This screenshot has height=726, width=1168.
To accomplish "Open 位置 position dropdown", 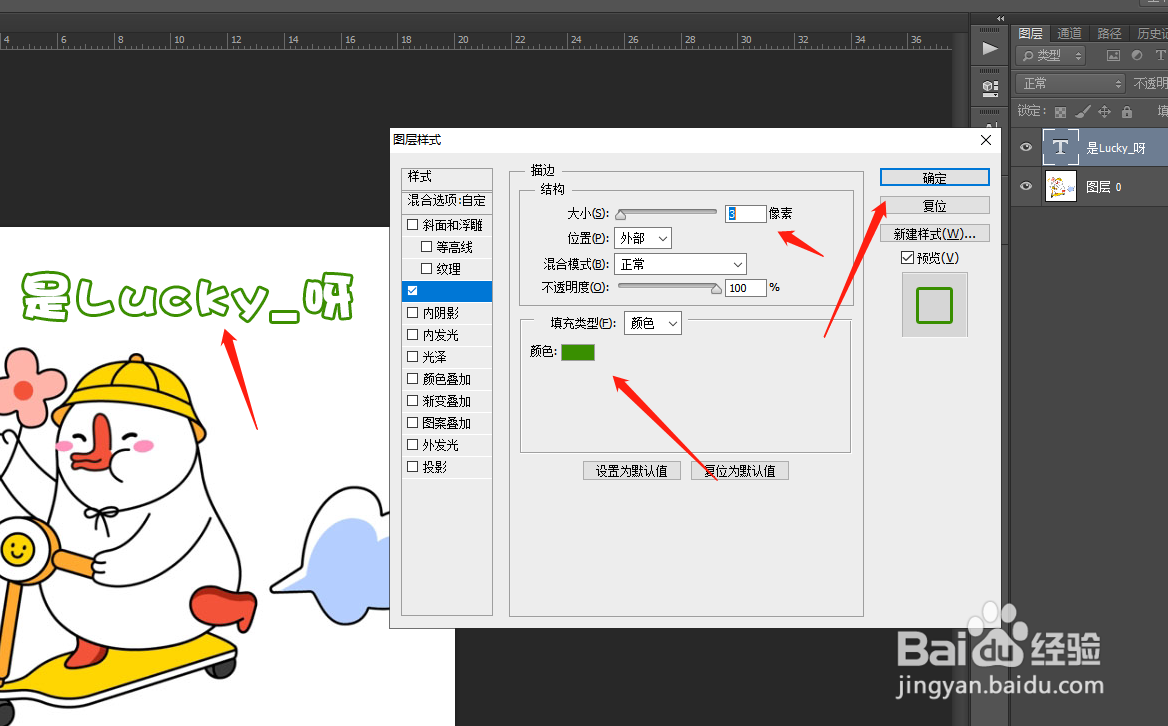I will [x=643, y=238].
